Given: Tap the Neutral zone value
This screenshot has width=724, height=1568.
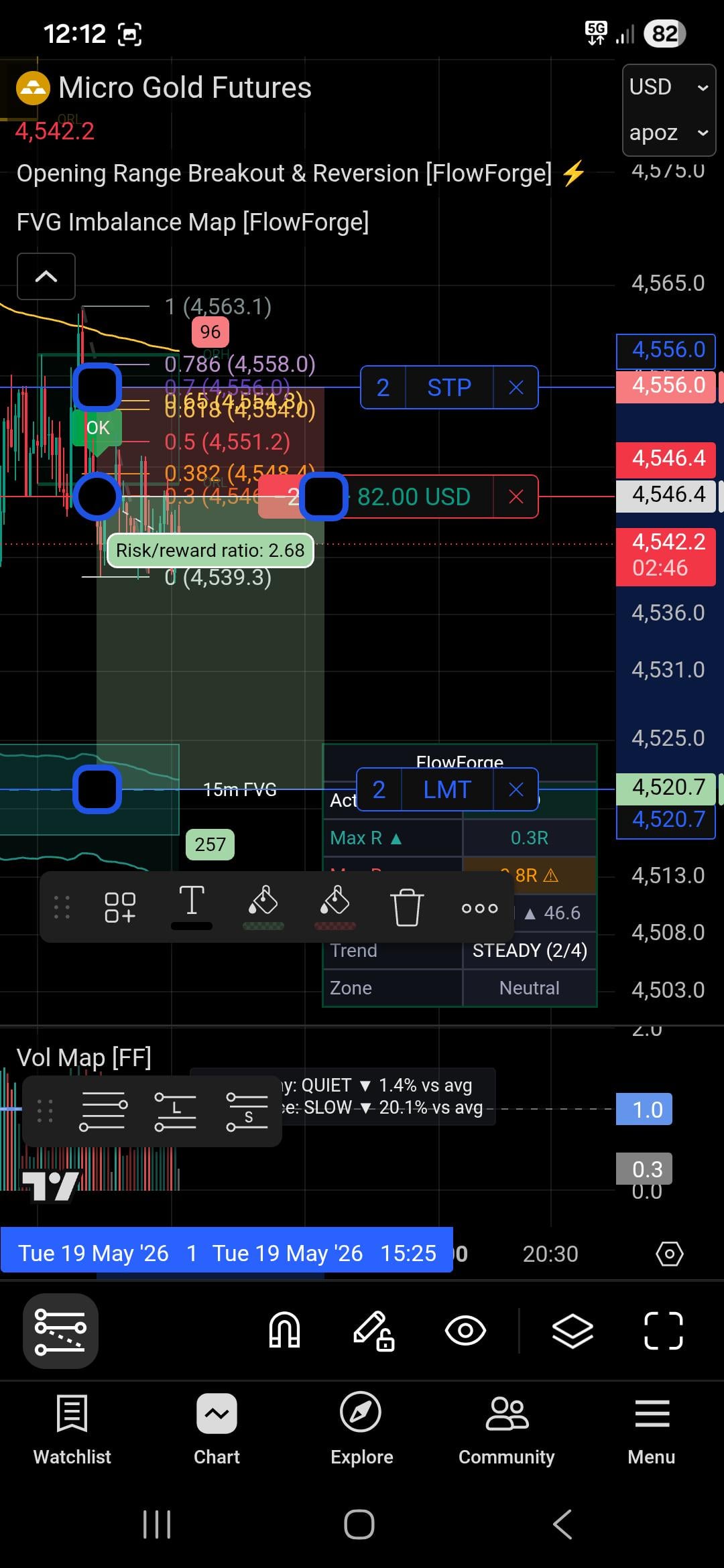Looking at the screenshot, I should (530, 988).
